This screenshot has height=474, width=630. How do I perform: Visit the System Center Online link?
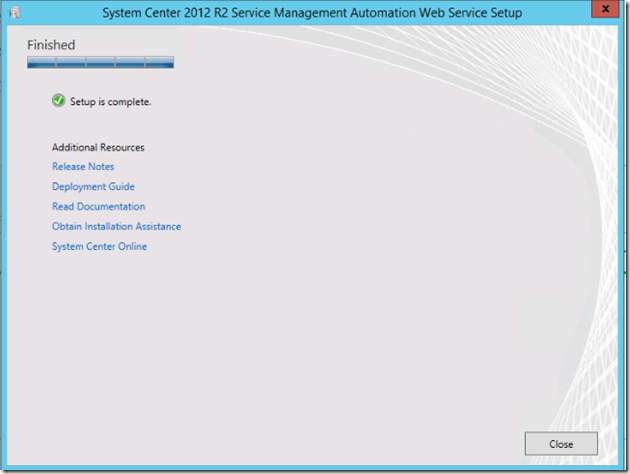pyautogui.click(x=99, y=247)
